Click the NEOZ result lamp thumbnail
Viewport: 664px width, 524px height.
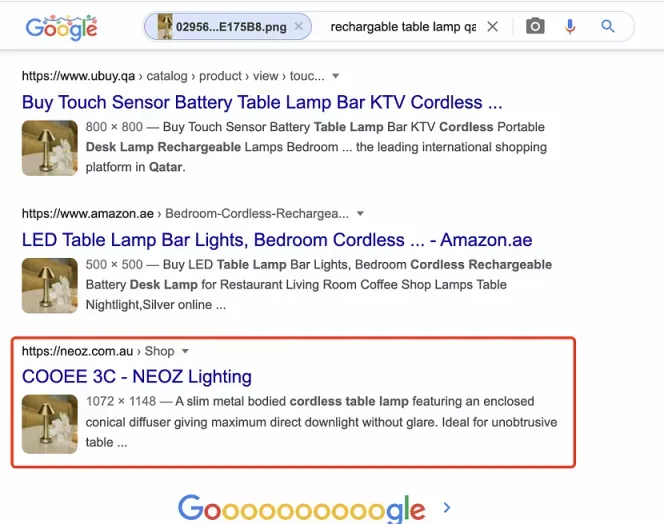point(50,424)
